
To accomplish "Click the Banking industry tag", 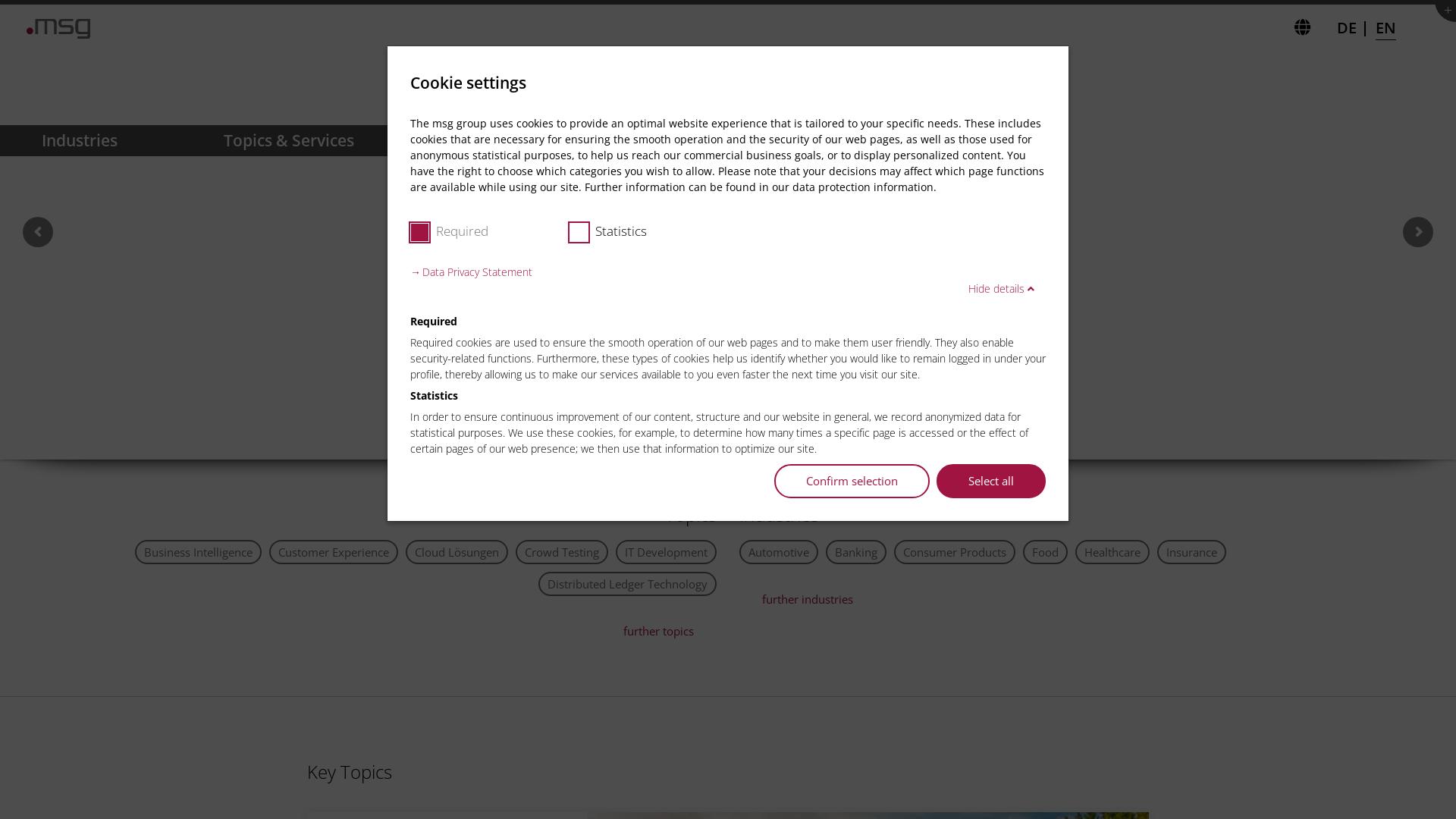I will 856,552.
